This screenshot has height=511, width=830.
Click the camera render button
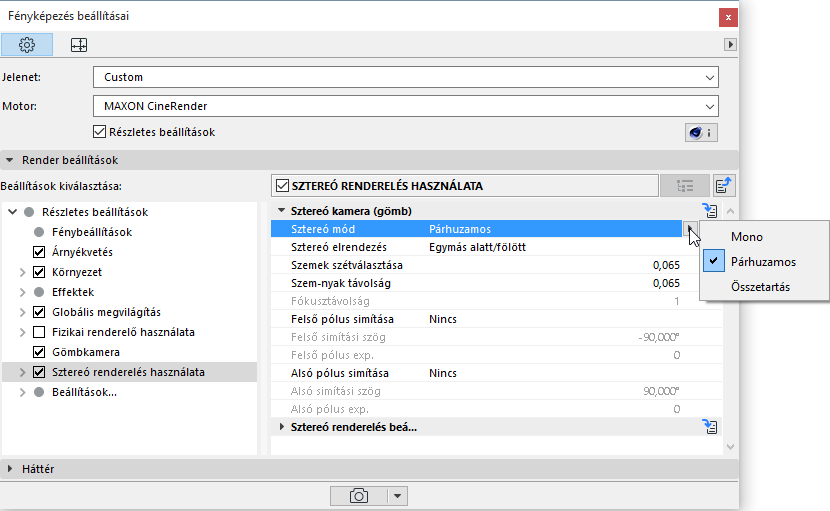click(x=358, y=496)
